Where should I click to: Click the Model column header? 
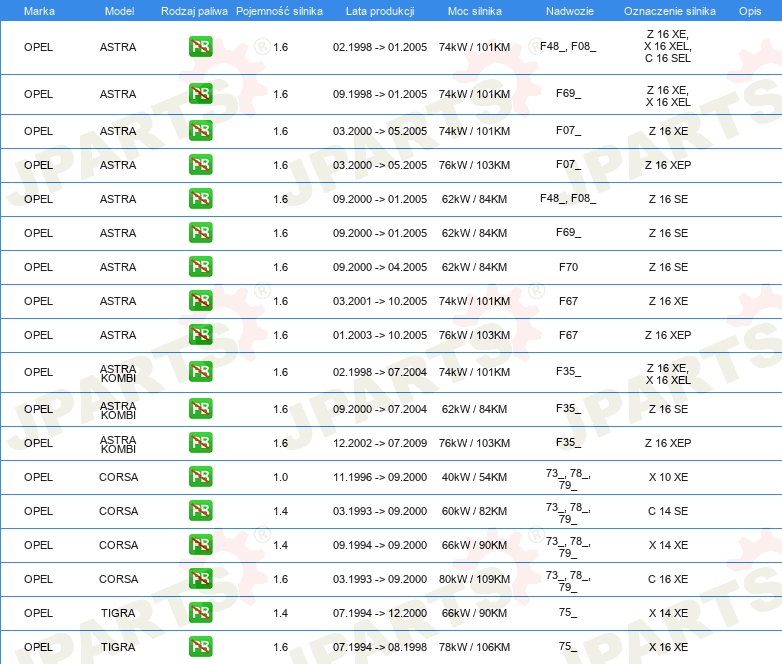point(119,10)
